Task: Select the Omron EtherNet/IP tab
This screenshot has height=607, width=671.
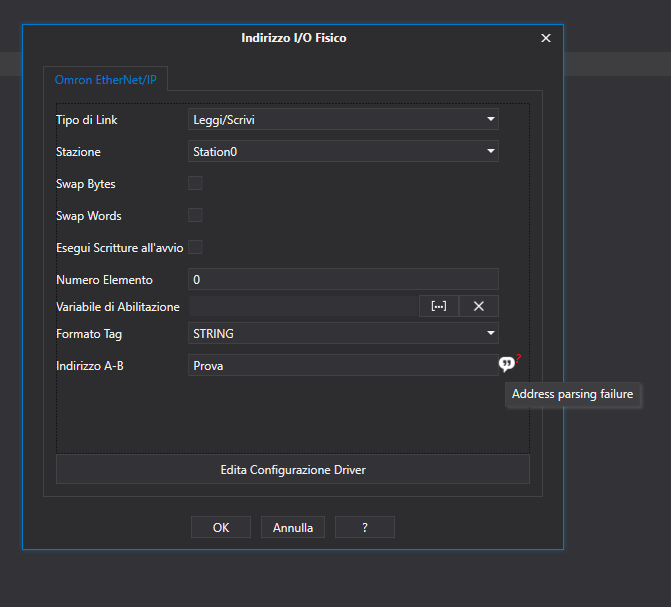Action: 106,80
